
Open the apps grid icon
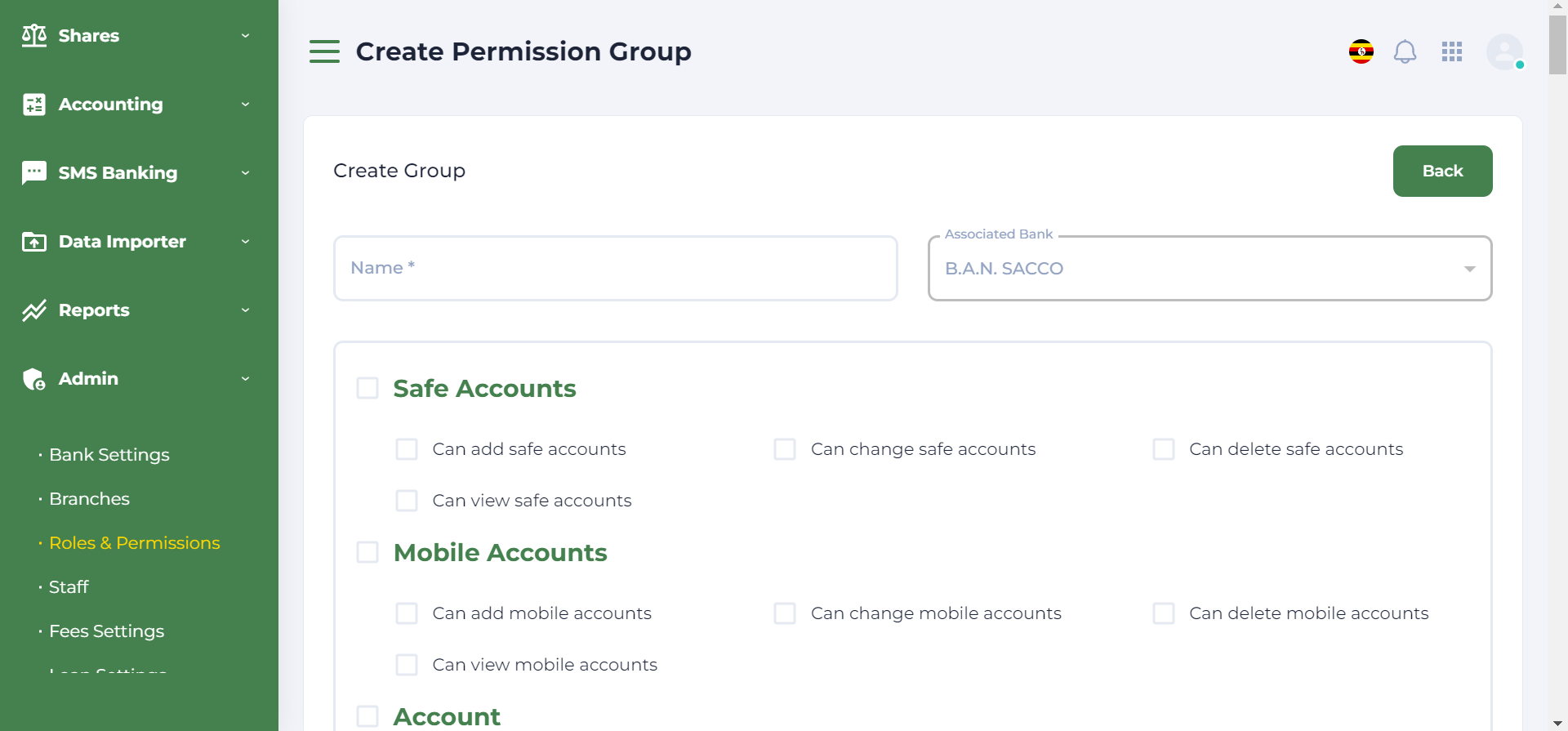click(1452, 52)
